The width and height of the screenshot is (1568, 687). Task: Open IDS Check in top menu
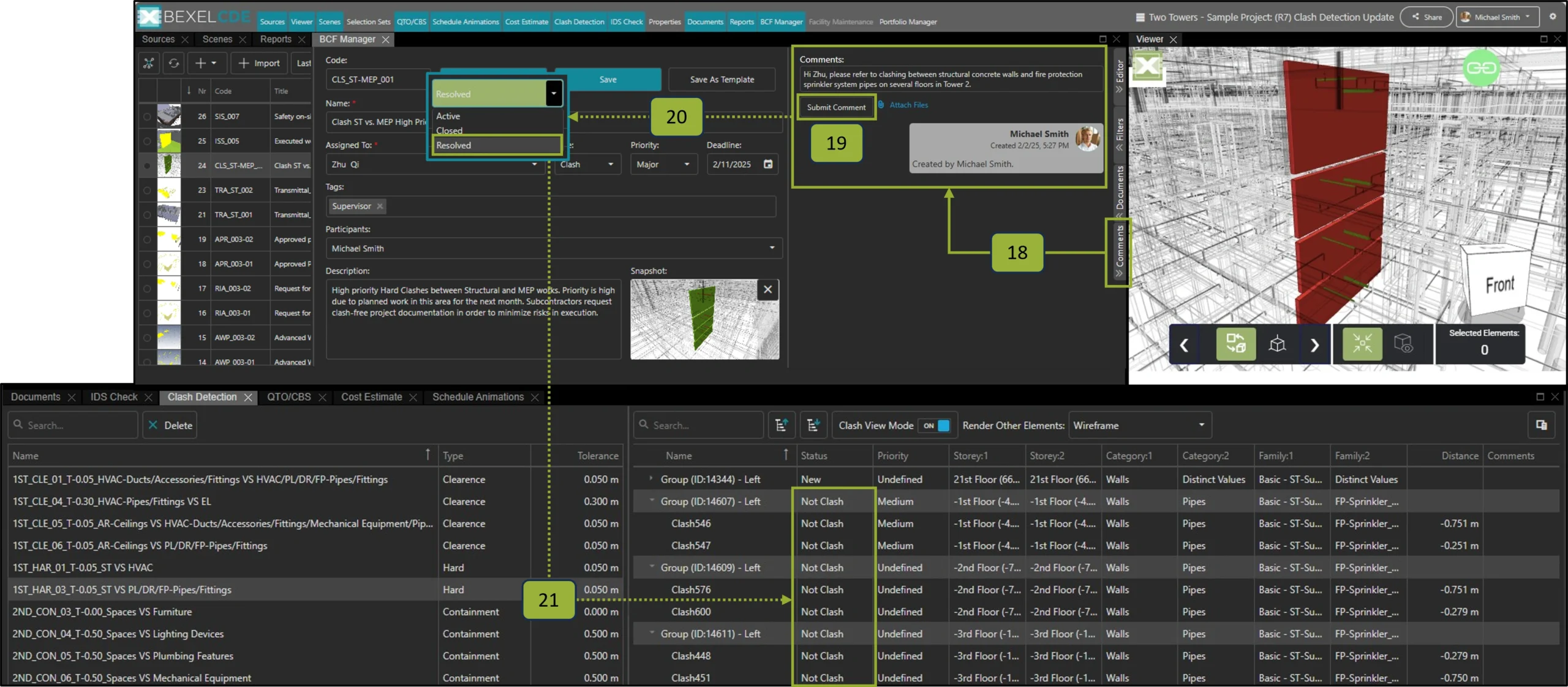[626, 21]
